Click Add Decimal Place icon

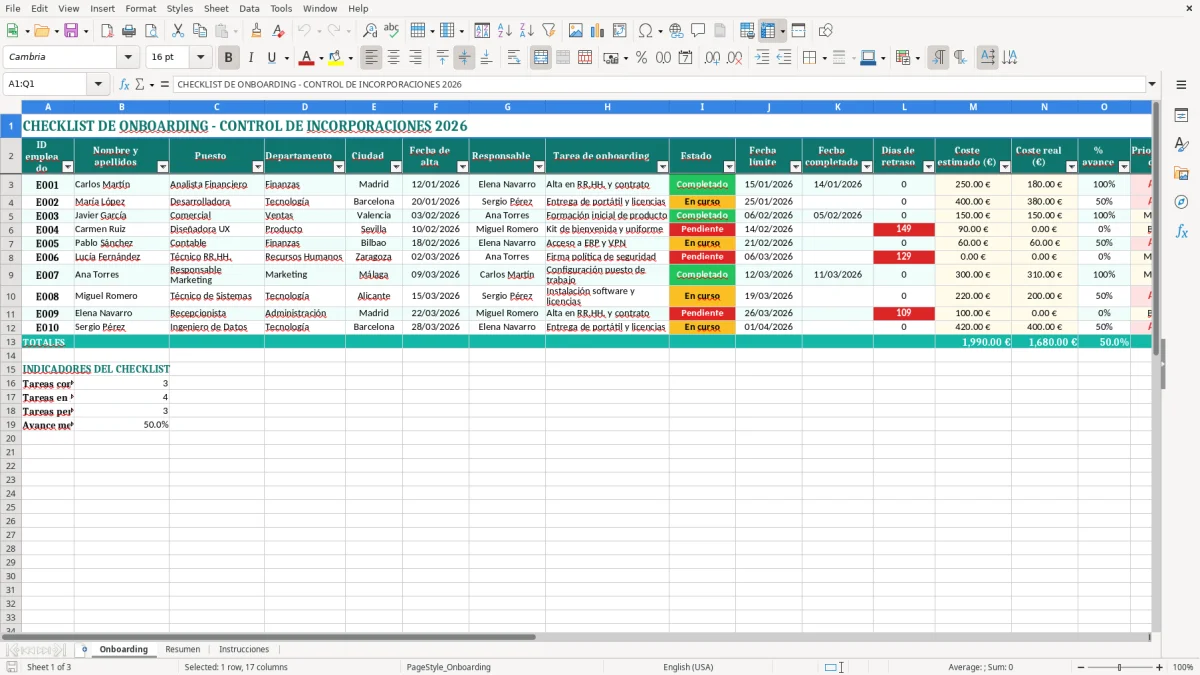click(711, 58)
